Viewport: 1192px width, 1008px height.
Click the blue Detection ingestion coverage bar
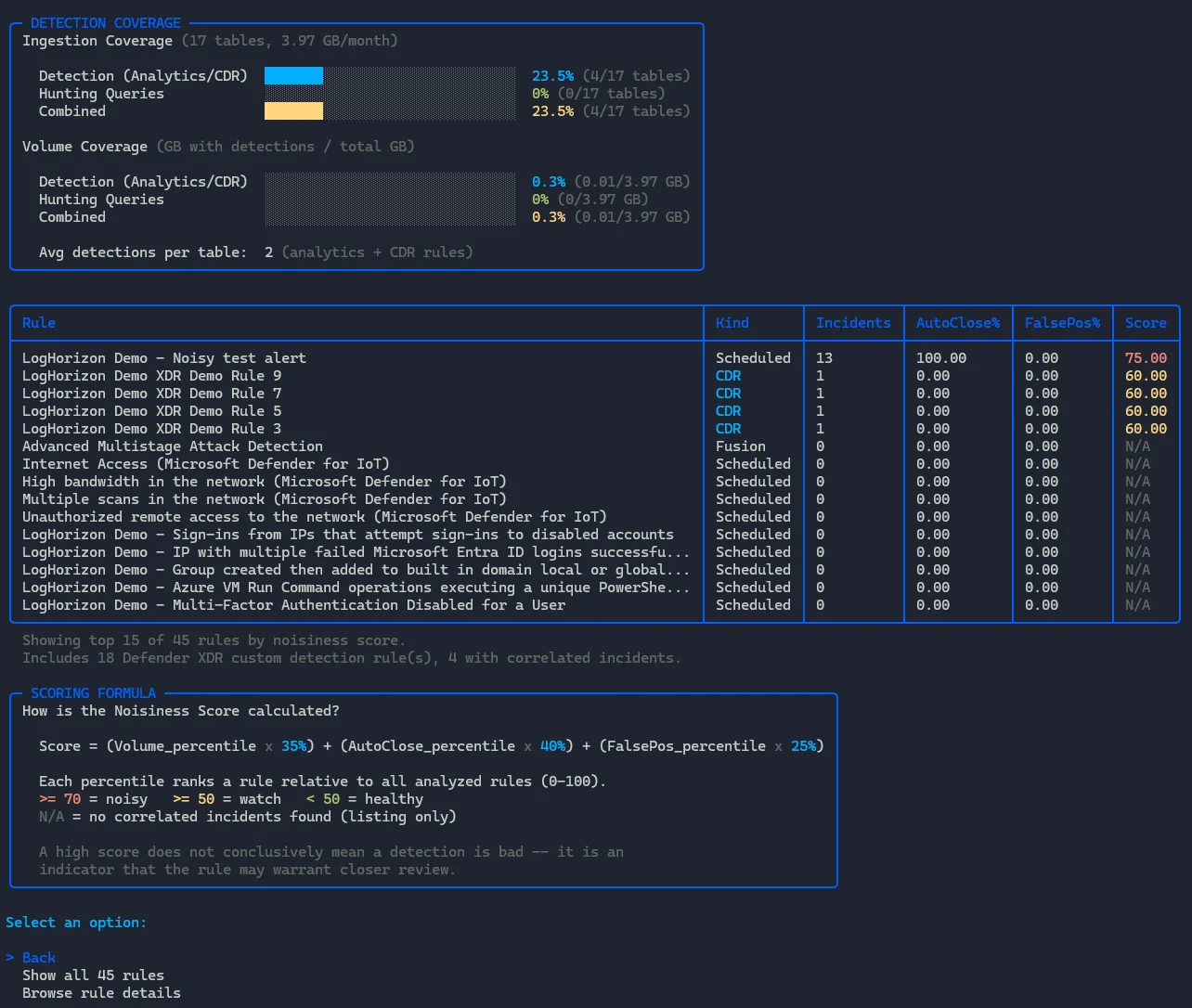[x=293, y=76]
